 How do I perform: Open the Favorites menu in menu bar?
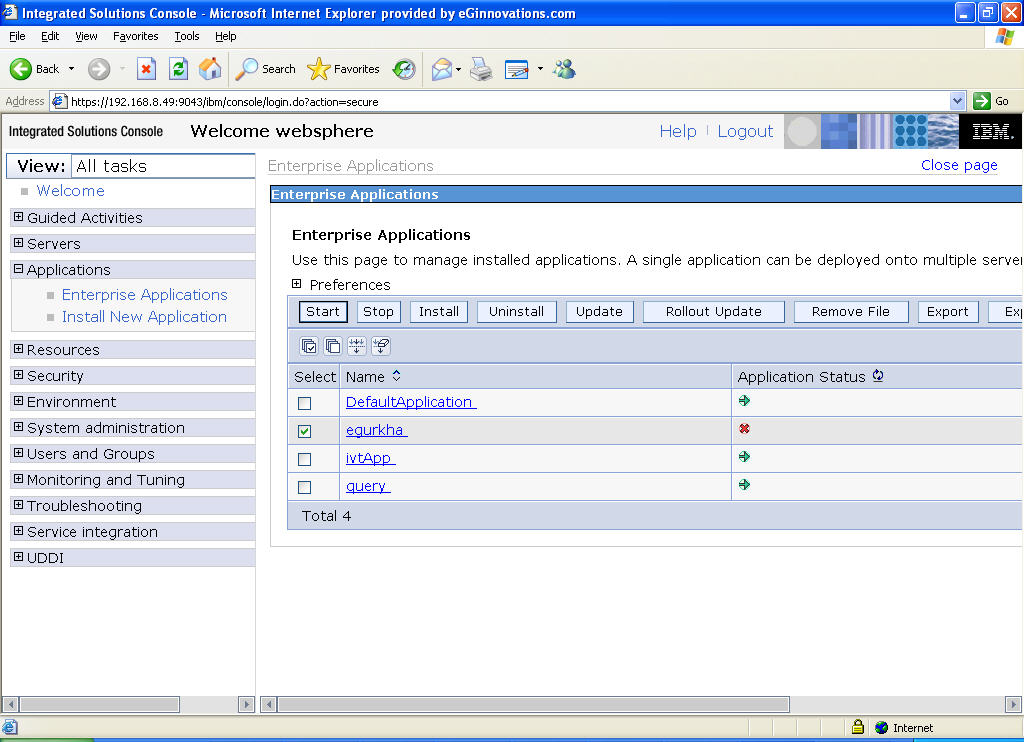coord(136,36)
